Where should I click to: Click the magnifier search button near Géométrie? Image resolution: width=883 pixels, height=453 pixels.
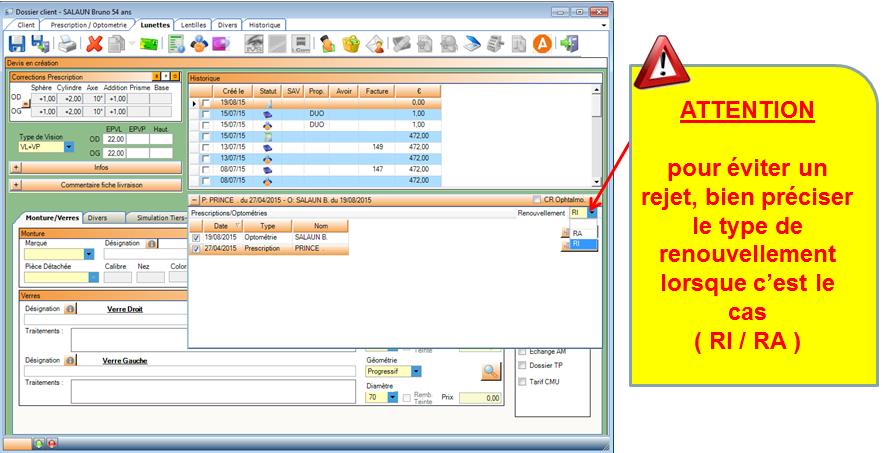click(x=489, y=371)
